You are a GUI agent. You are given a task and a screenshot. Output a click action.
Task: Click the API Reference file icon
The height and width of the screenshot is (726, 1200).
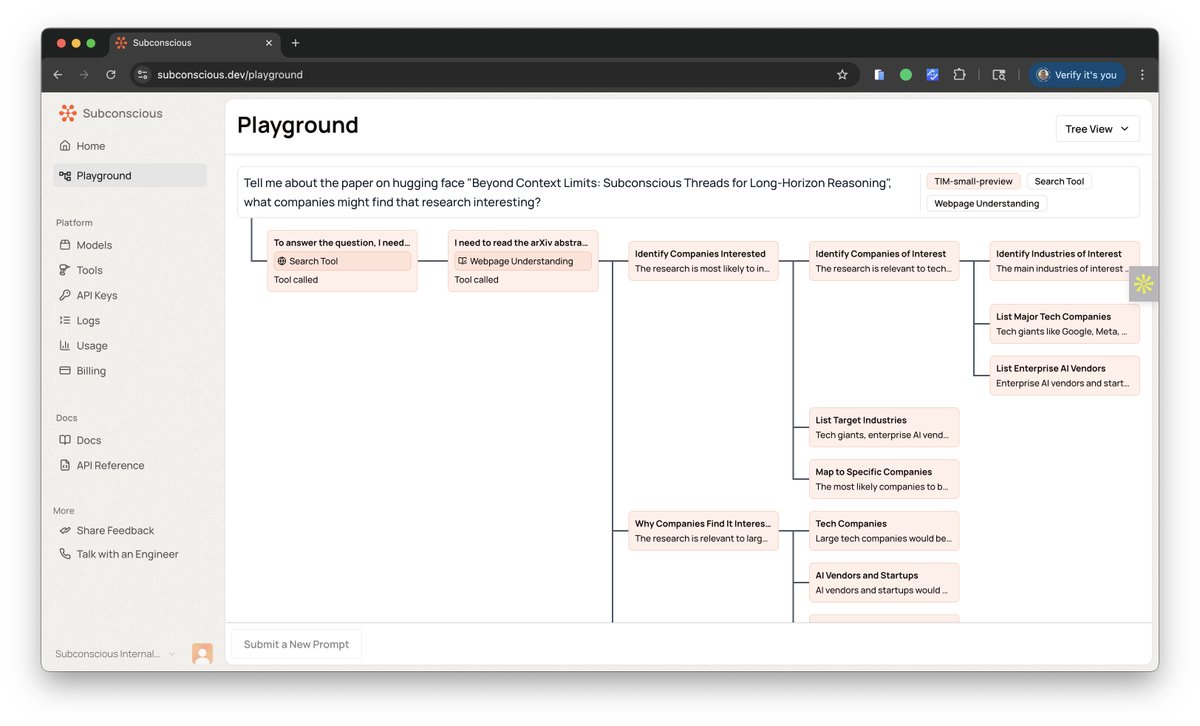pyautogui.click(x=65, y=465)
